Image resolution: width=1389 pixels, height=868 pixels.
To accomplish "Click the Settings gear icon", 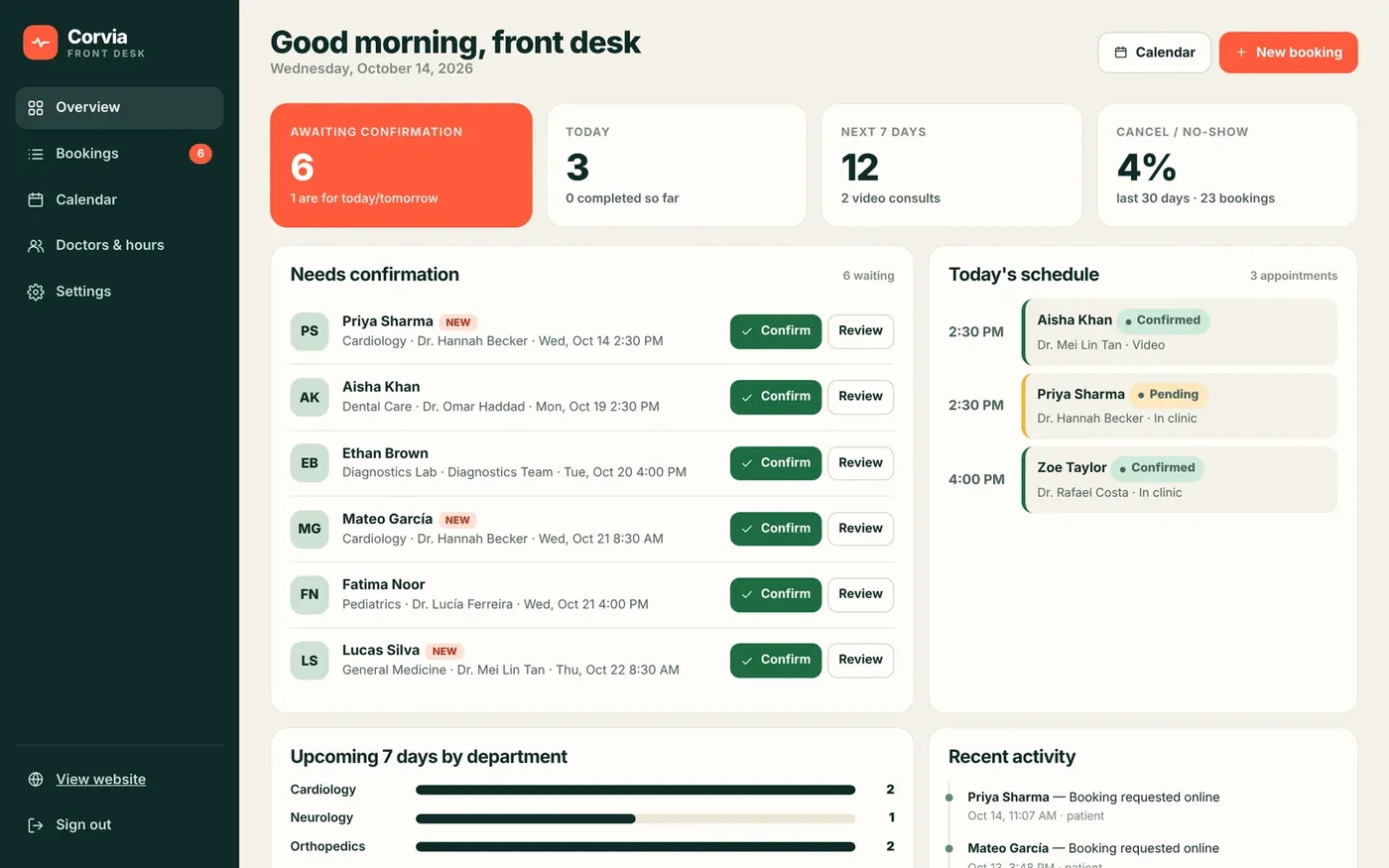I will point(36,292).
